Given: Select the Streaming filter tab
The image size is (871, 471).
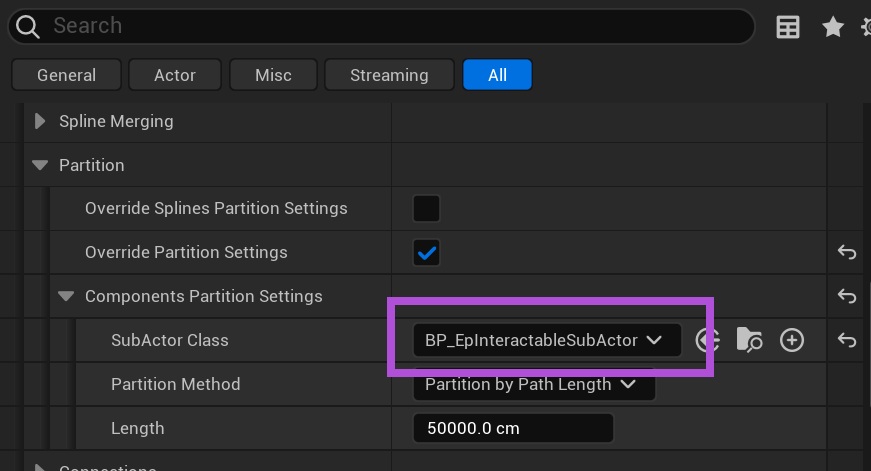Looking at the screenshot, I should pyautogui.click(x=389, y=75).
